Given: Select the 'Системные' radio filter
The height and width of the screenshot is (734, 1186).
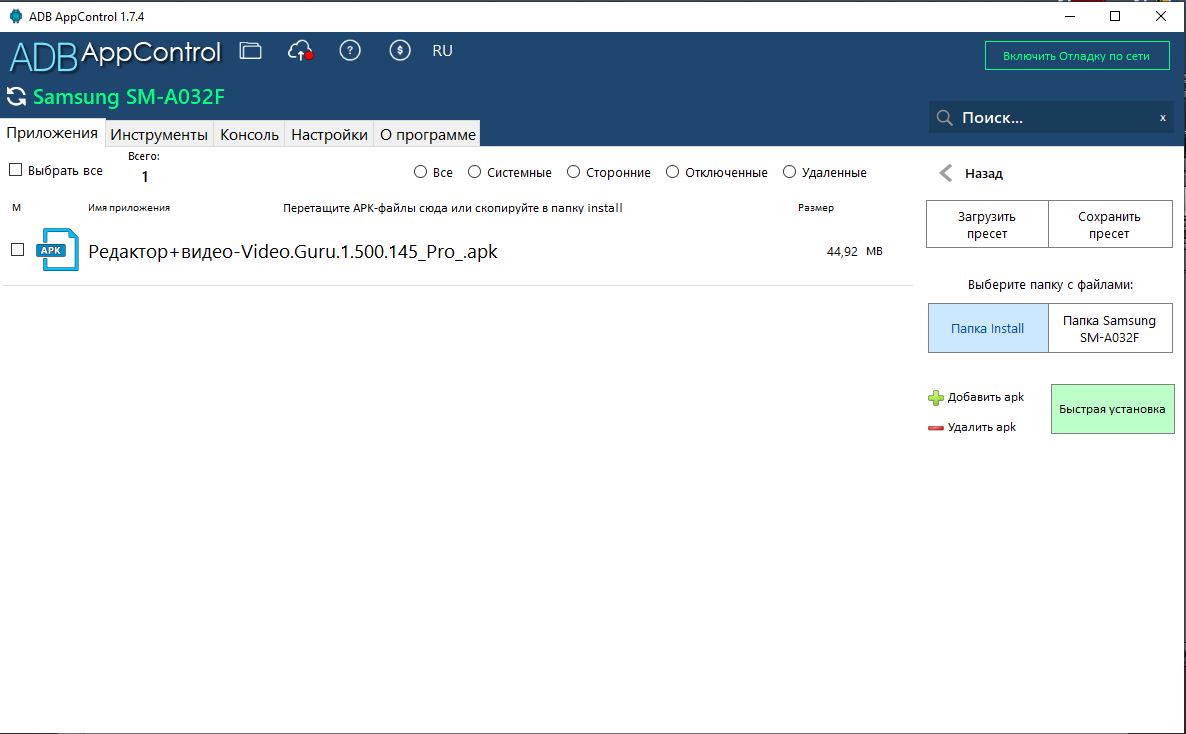Looking at the screenshot, I should pyautogui.click(x=474, y=172).
